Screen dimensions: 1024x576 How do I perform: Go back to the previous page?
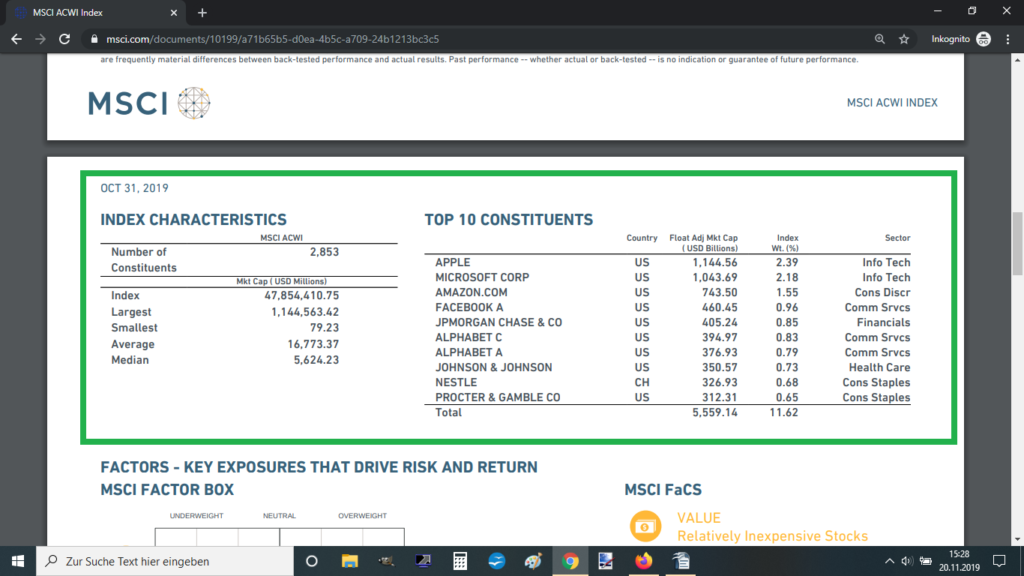click(x=16, y=39)
